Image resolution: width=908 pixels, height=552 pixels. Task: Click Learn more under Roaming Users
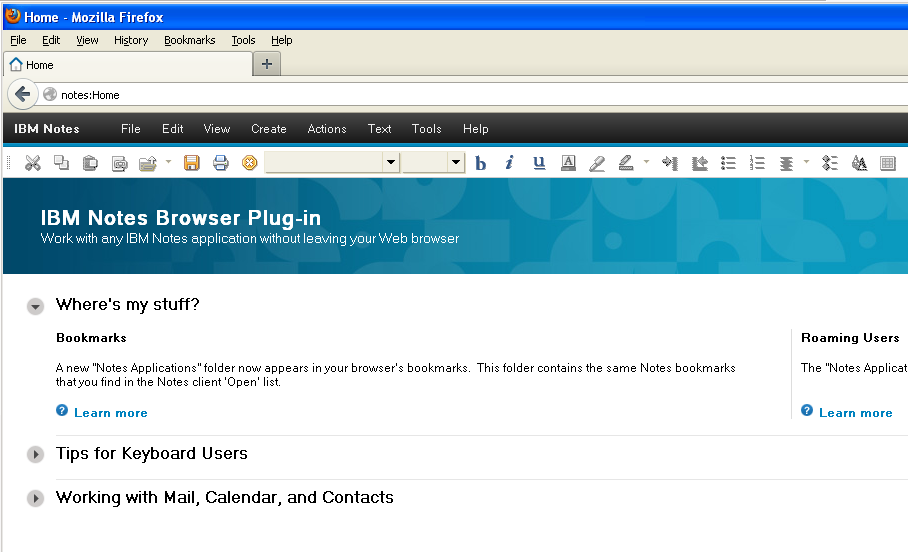point(855,412)
